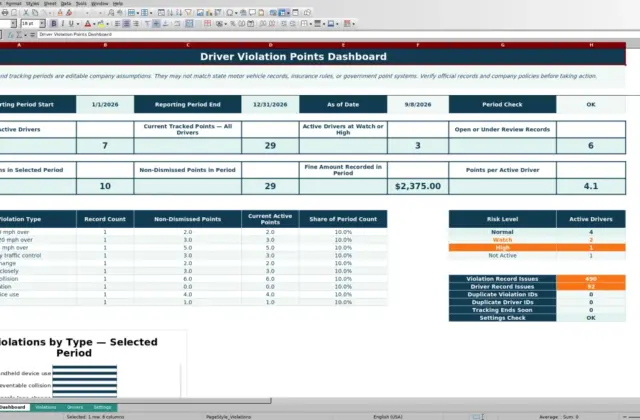Viewport: 640px width, 420px height.
Task: Open Sum function dropdown arrow
Action: [25, 35]
